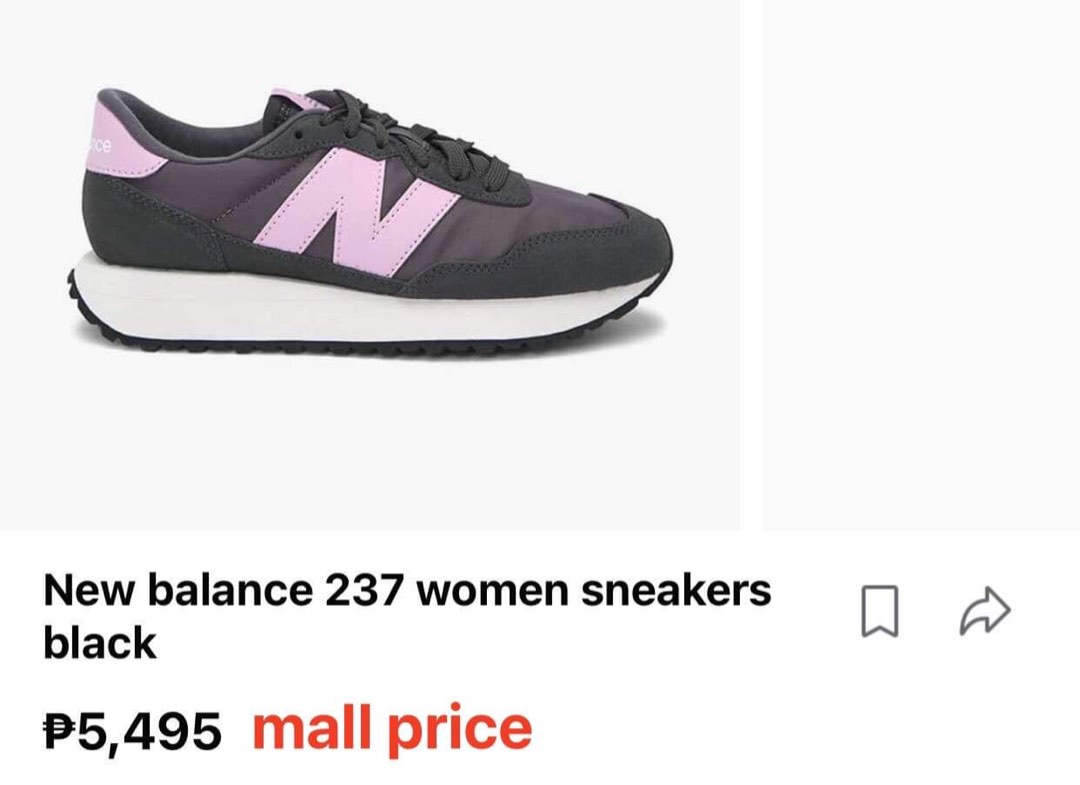Click the peso sign before 5,495

coord(59,731)
